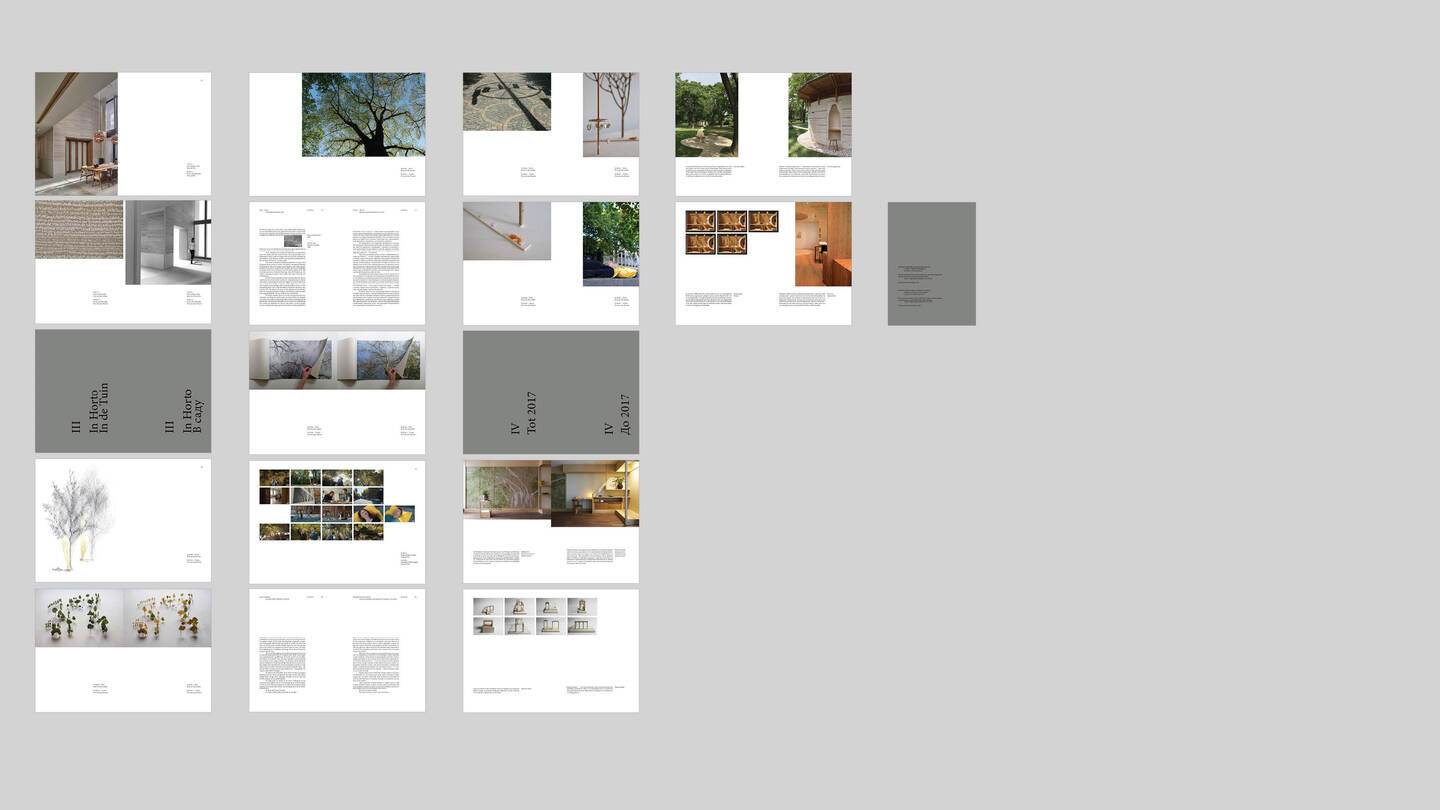The height and width of the screenshot is (810, 1440).
Task: Open the wide wooden room interior photo
Action: click(551, 493)
